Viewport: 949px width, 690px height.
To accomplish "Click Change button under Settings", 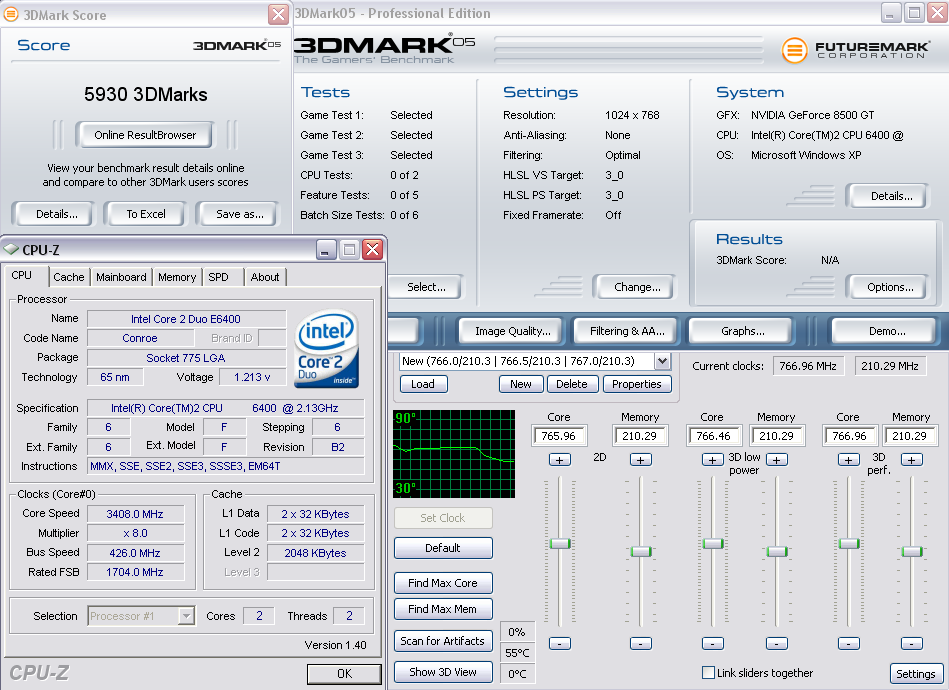I will 637,287.
